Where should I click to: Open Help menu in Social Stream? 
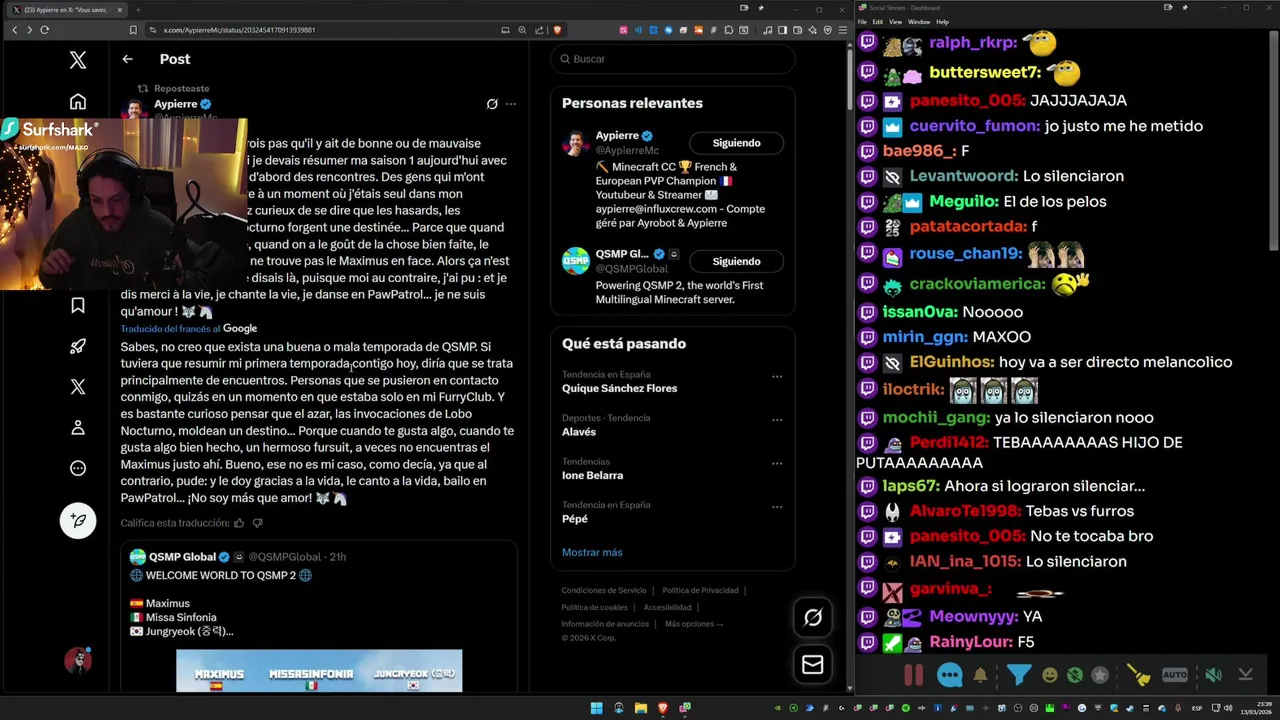tap(942, 21)
